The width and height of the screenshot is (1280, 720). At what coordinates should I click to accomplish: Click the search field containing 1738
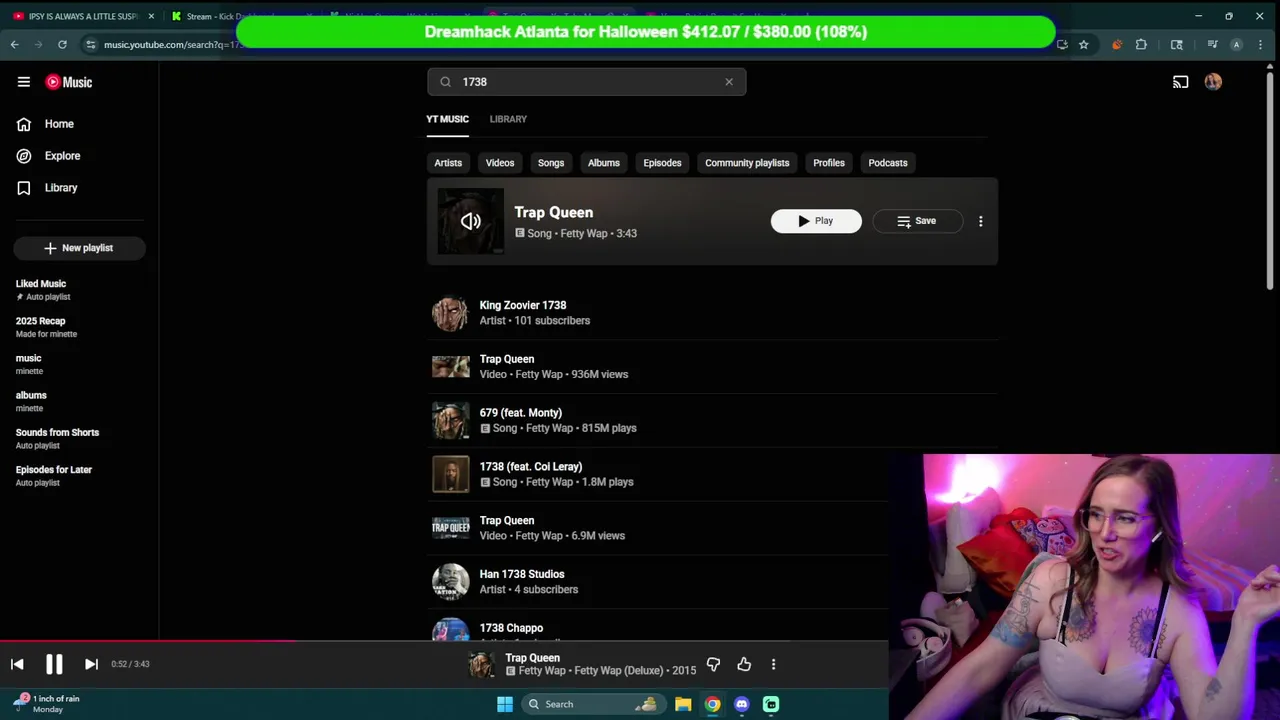pyautogui.click(x=586, y=82)
